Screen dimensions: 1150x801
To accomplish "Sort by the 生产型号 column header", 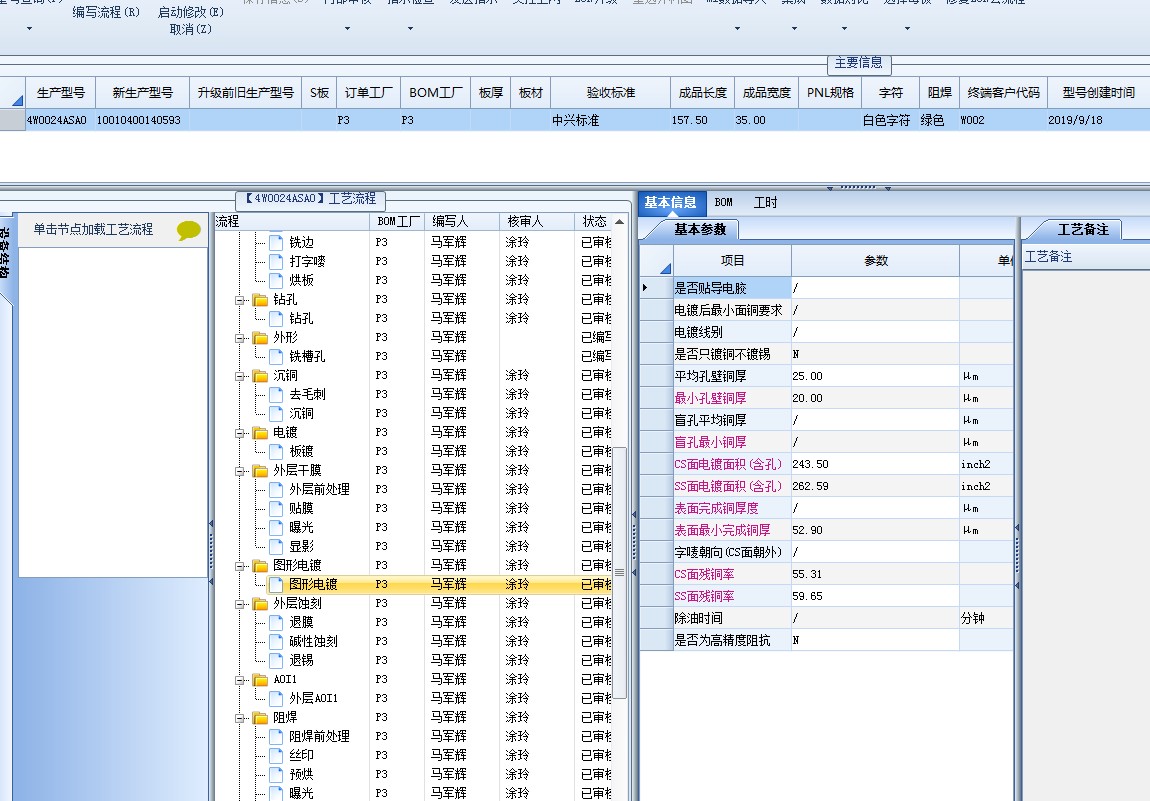I will point(61,93).
